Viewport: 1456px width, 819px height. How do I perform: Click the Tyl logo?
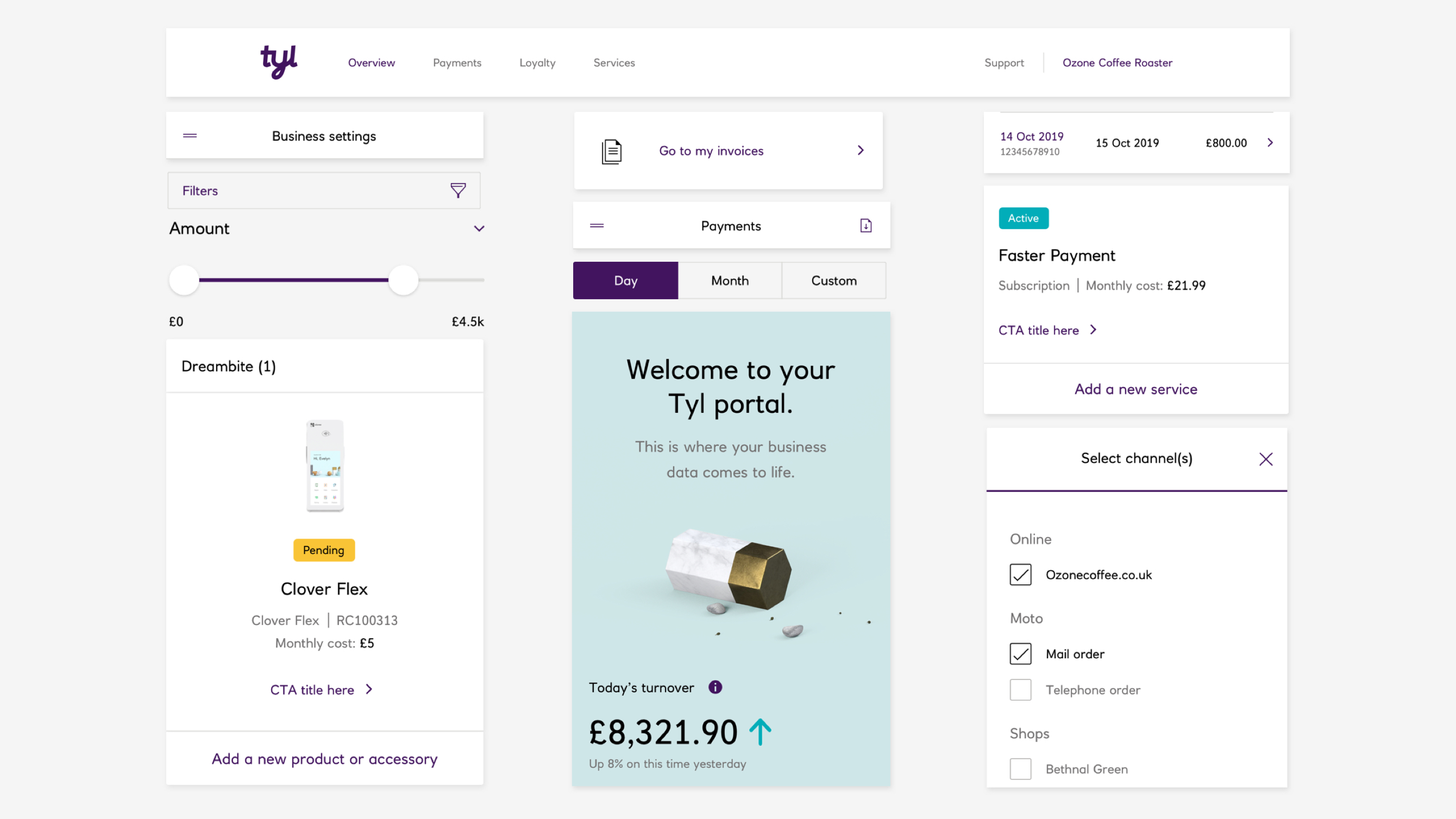[x=279, y=62]
